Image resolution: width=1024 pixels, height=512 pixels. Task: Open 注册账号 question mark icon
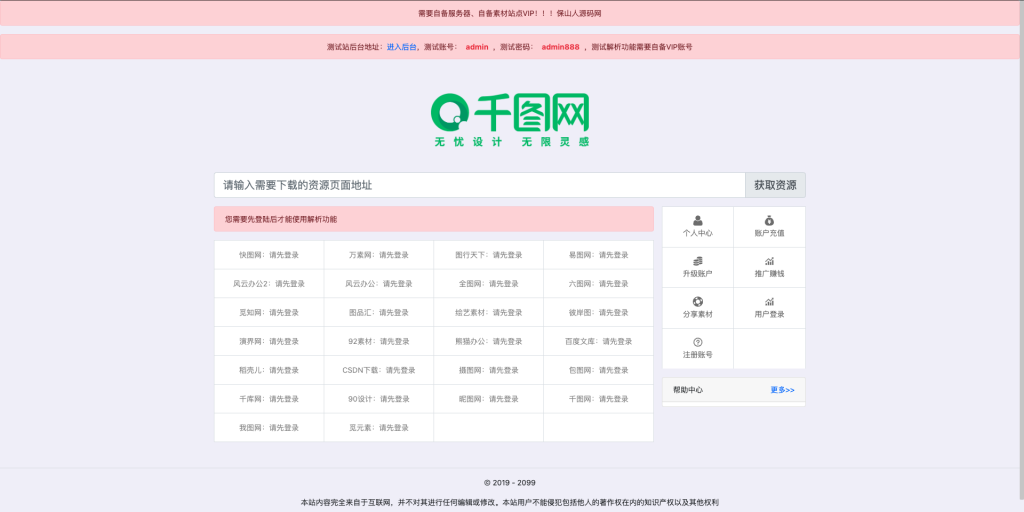[x=697, y=342]
